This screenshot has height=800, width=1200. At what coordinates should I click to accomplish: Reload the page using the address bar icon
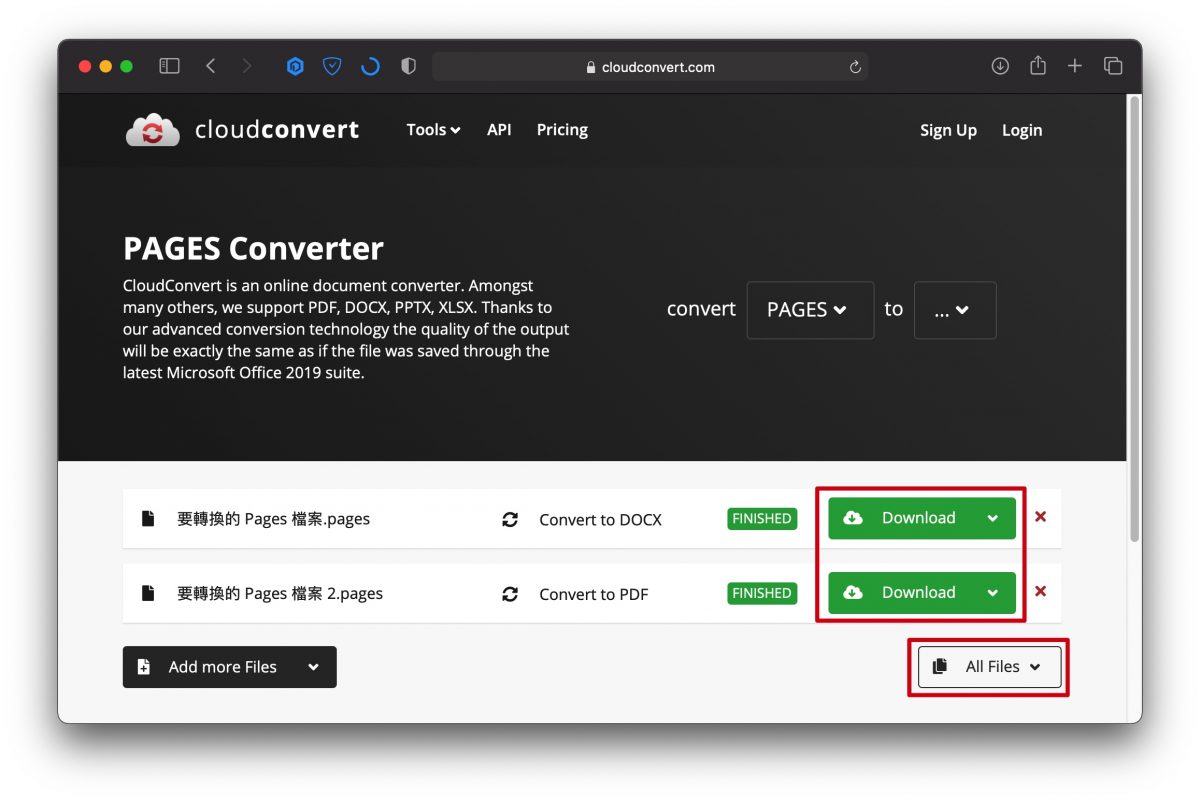[x=855, y=67]
